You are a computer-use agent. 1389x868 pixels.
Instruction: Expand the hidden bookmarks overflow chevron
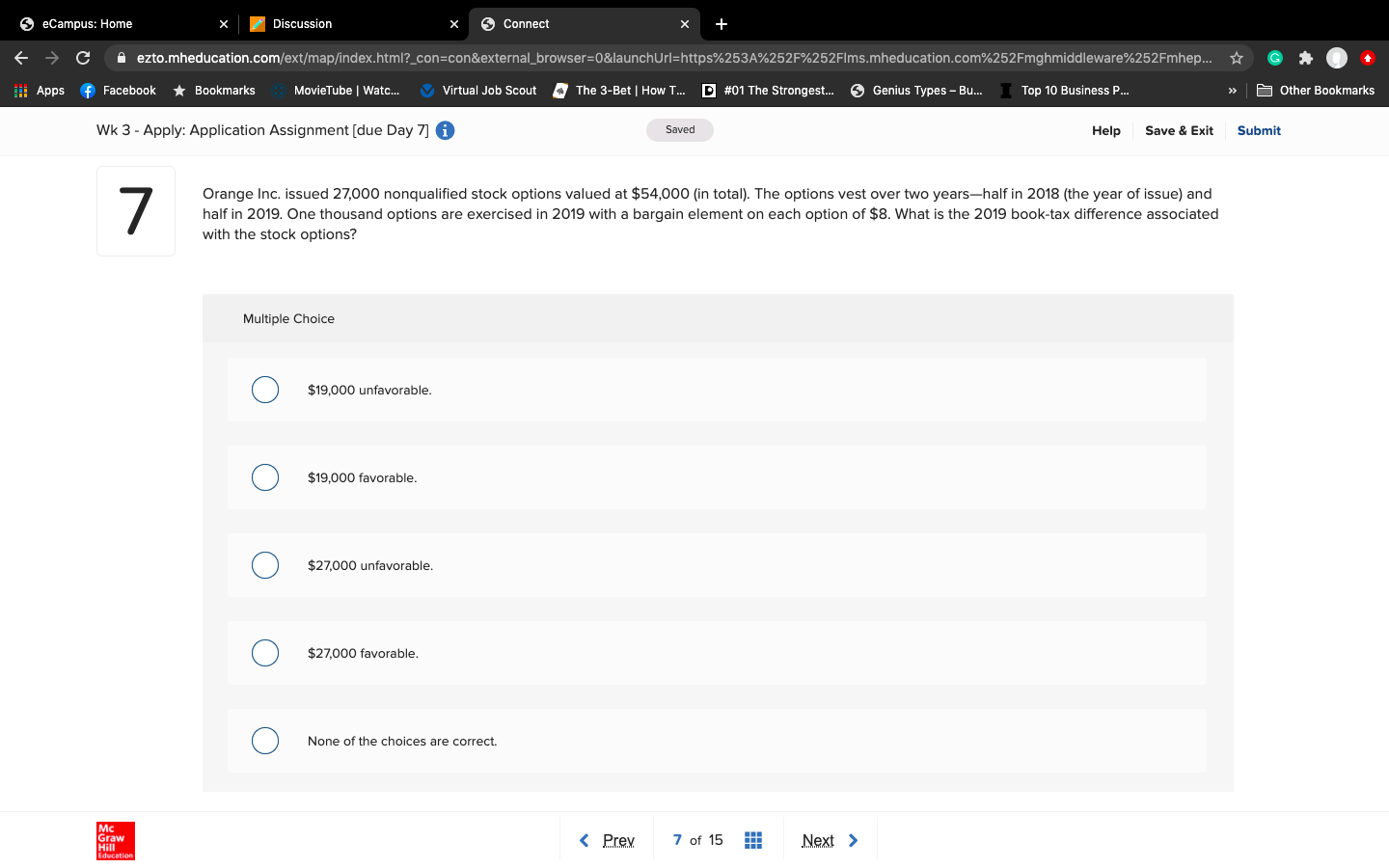click(1232, 91)
